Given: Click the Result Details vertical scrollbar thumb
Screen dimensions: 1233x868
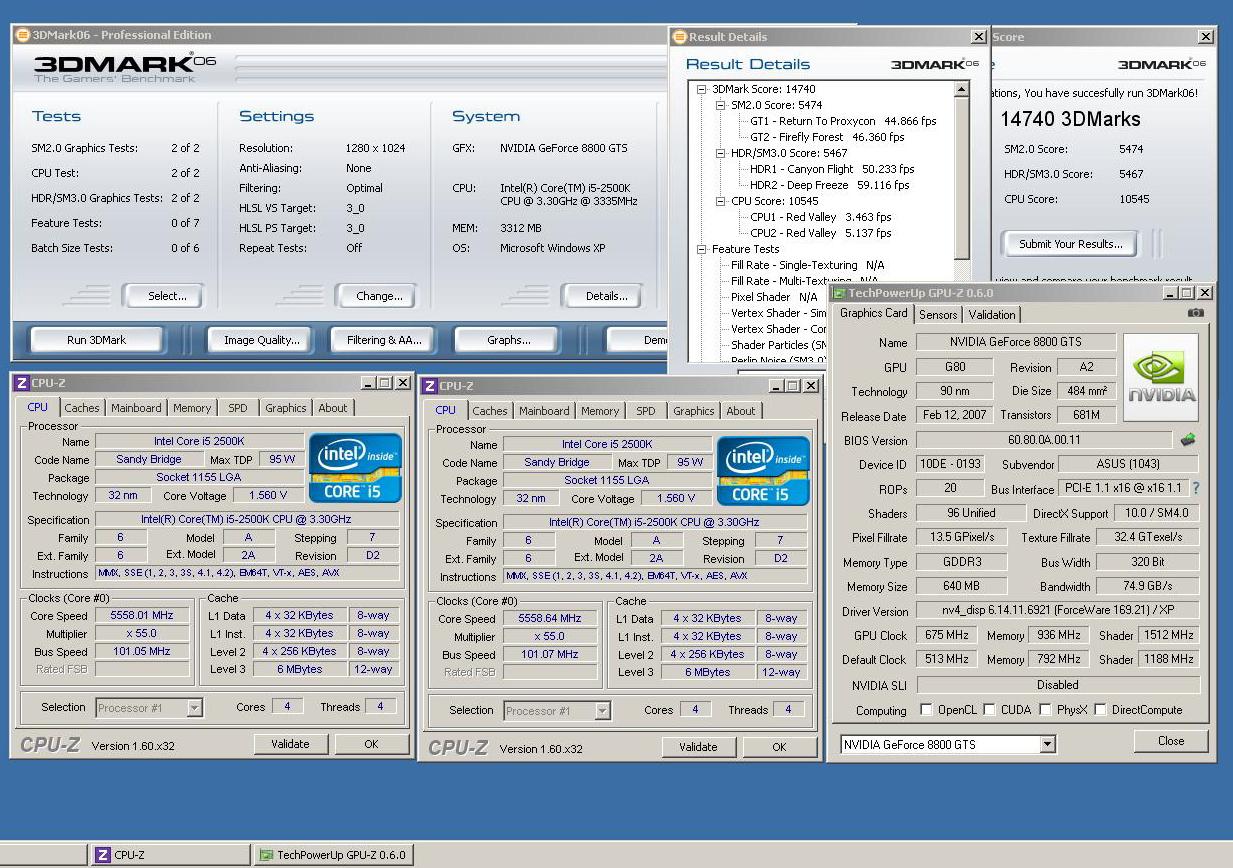Looking at the screenshot, I should [962, 178].
